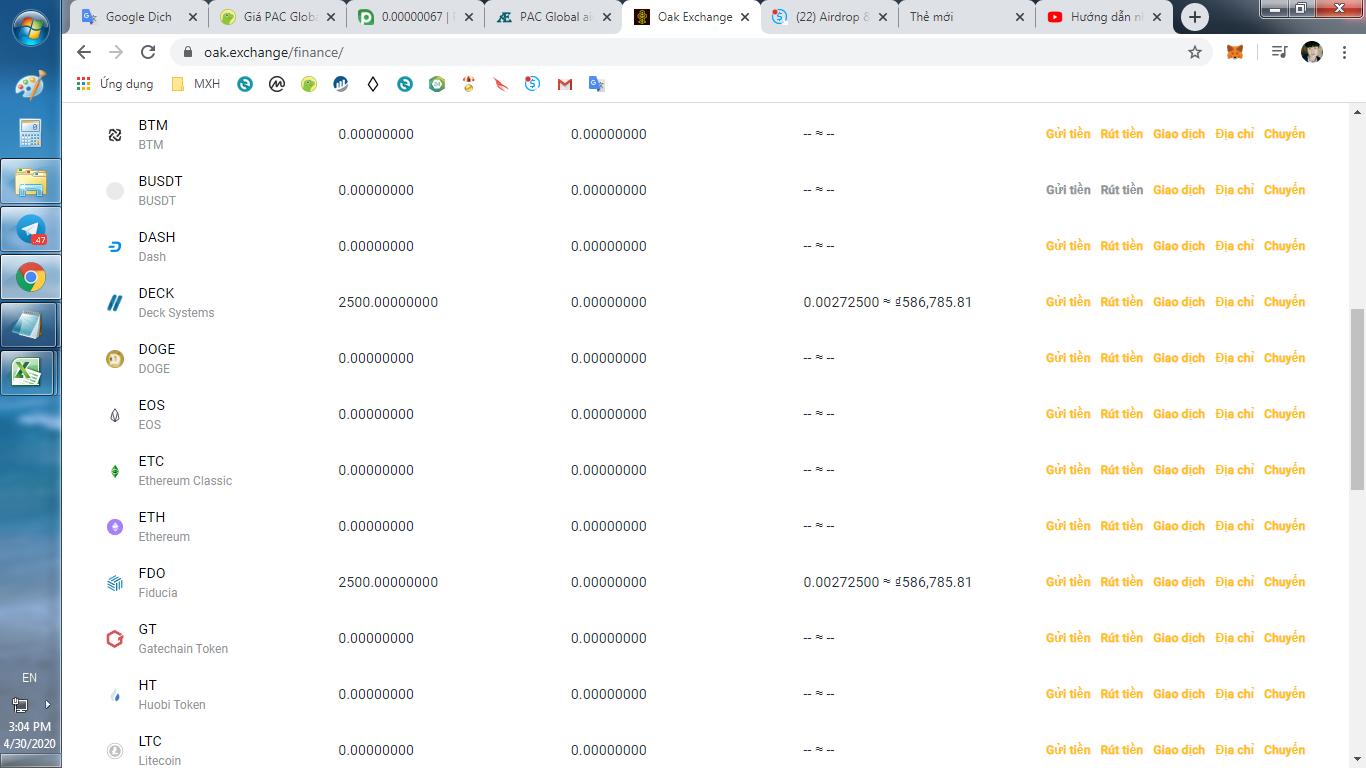Open Telegram from the taskbar
This screenshot has width=1366, height=768.
[x=31, y=230]
